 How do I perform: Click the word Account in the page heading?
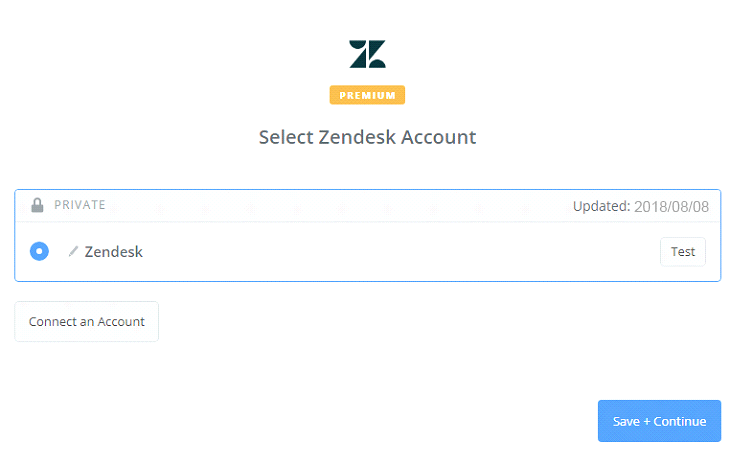click(x=439, y=137)
